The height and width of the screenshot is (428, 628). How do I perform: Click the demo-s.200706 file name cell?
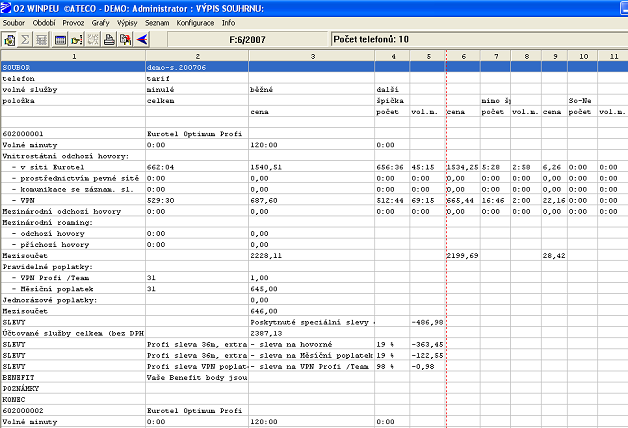[197, 67]
